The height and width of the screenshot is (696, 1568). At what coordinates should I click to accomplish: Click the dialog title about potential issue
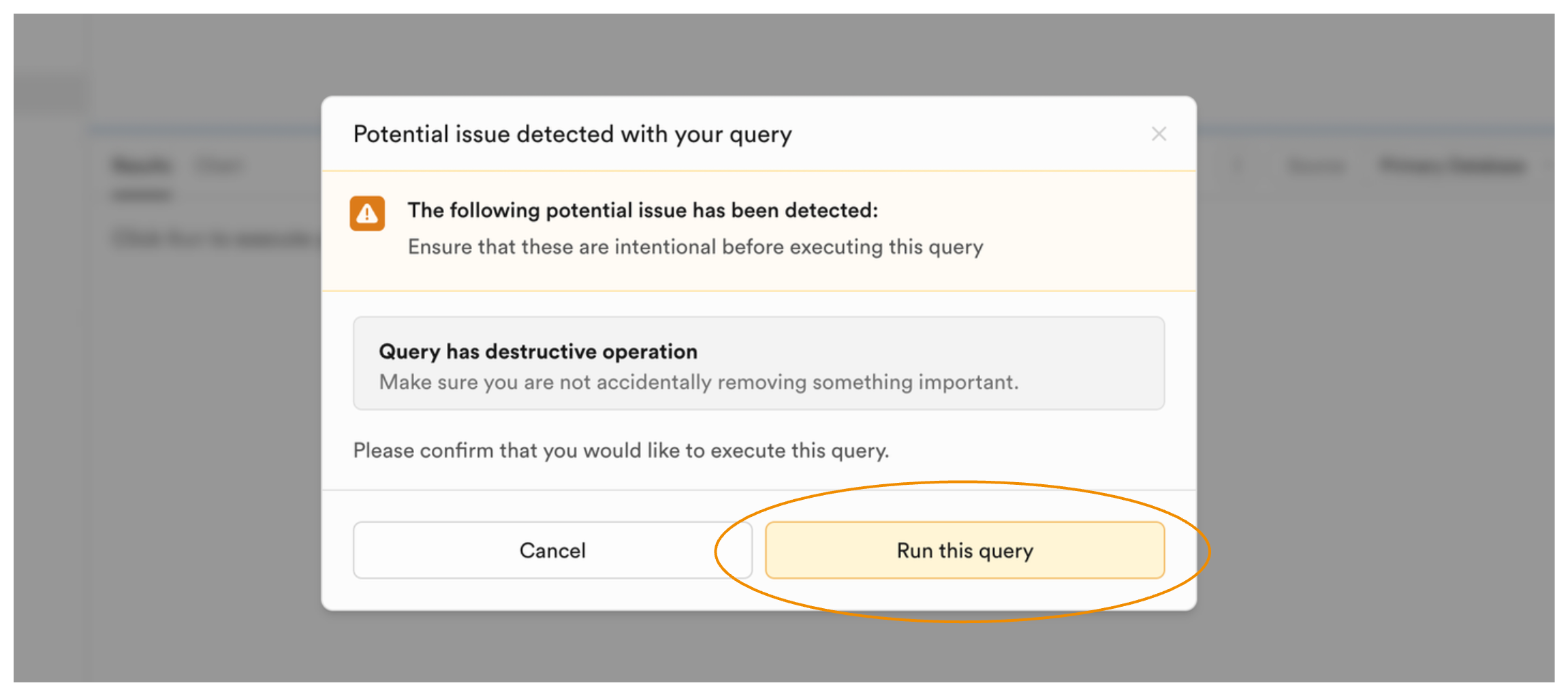pyautogui.click(x=572, y=134)
